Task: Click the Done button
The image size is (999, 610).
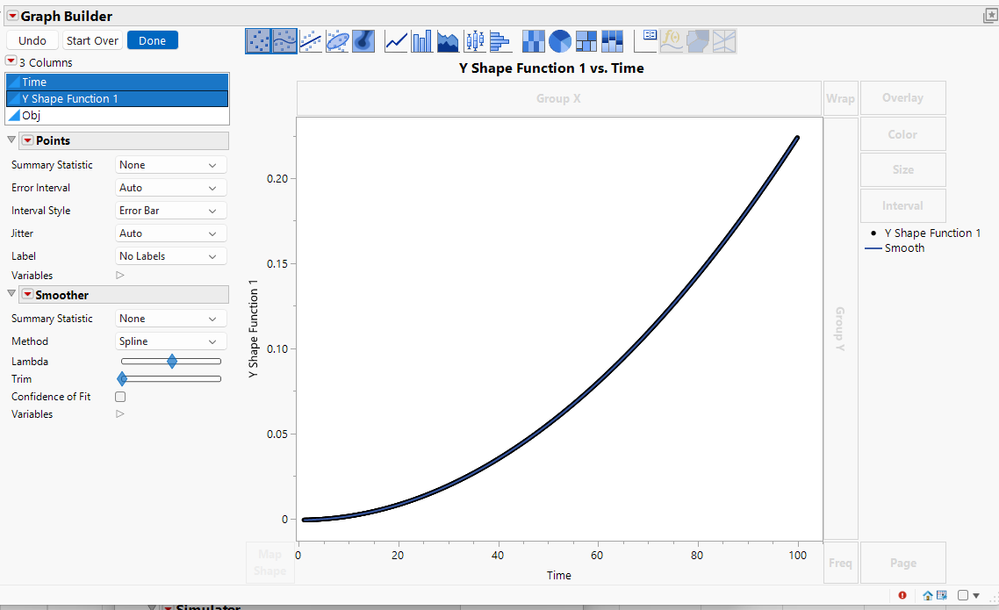Action: (152, 41)
